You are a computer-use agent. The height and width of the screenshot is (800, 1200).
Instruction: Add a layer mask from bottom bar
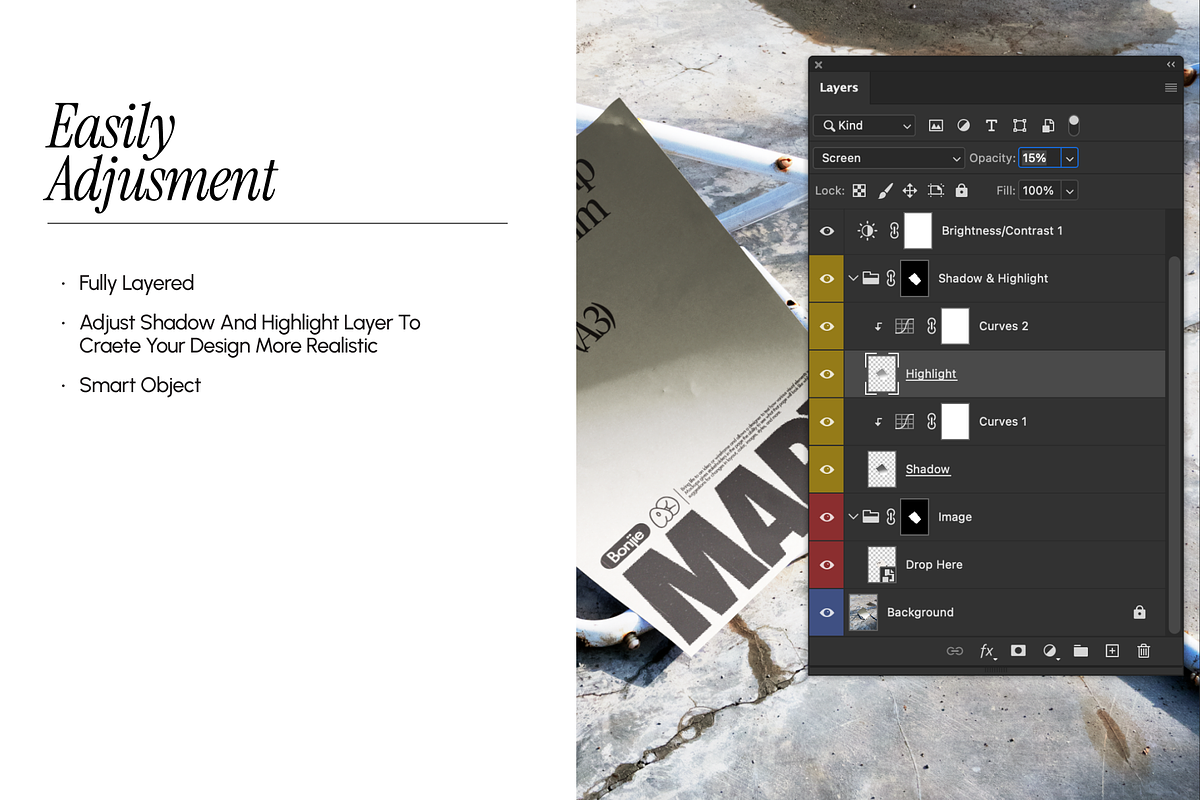(1018, 651)
